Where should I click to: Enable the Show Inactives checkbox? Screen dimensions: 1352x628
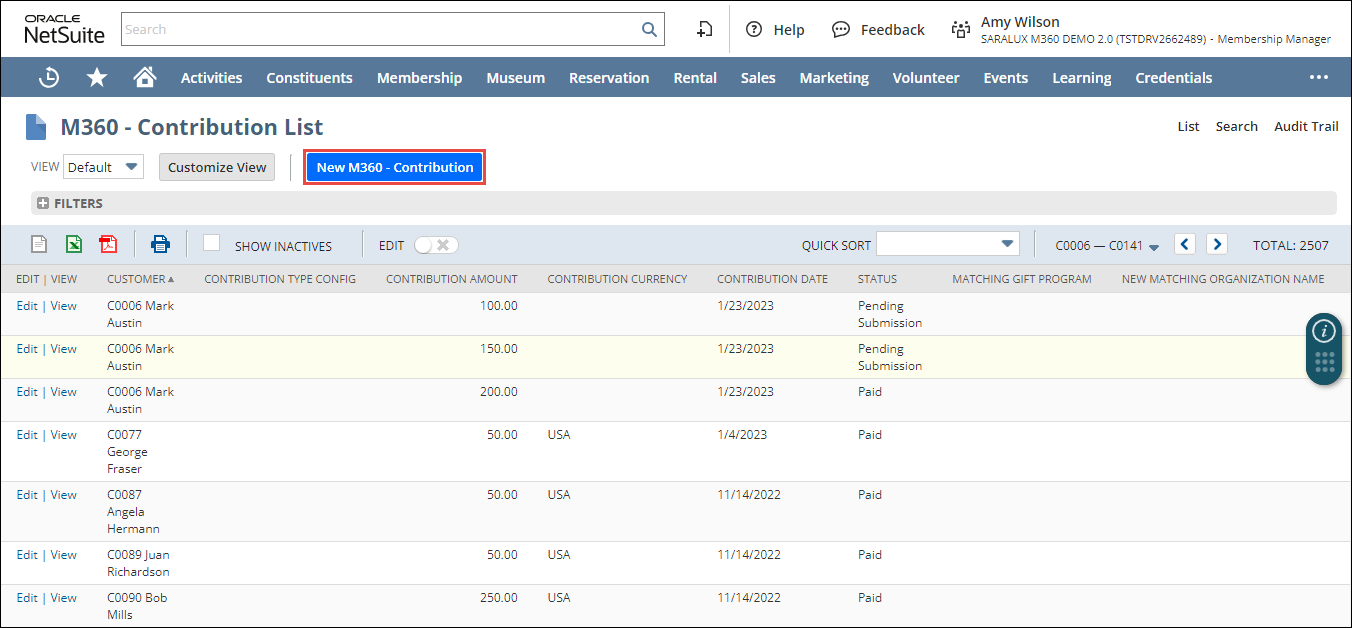pyautogui.click(x=211, y=243)
